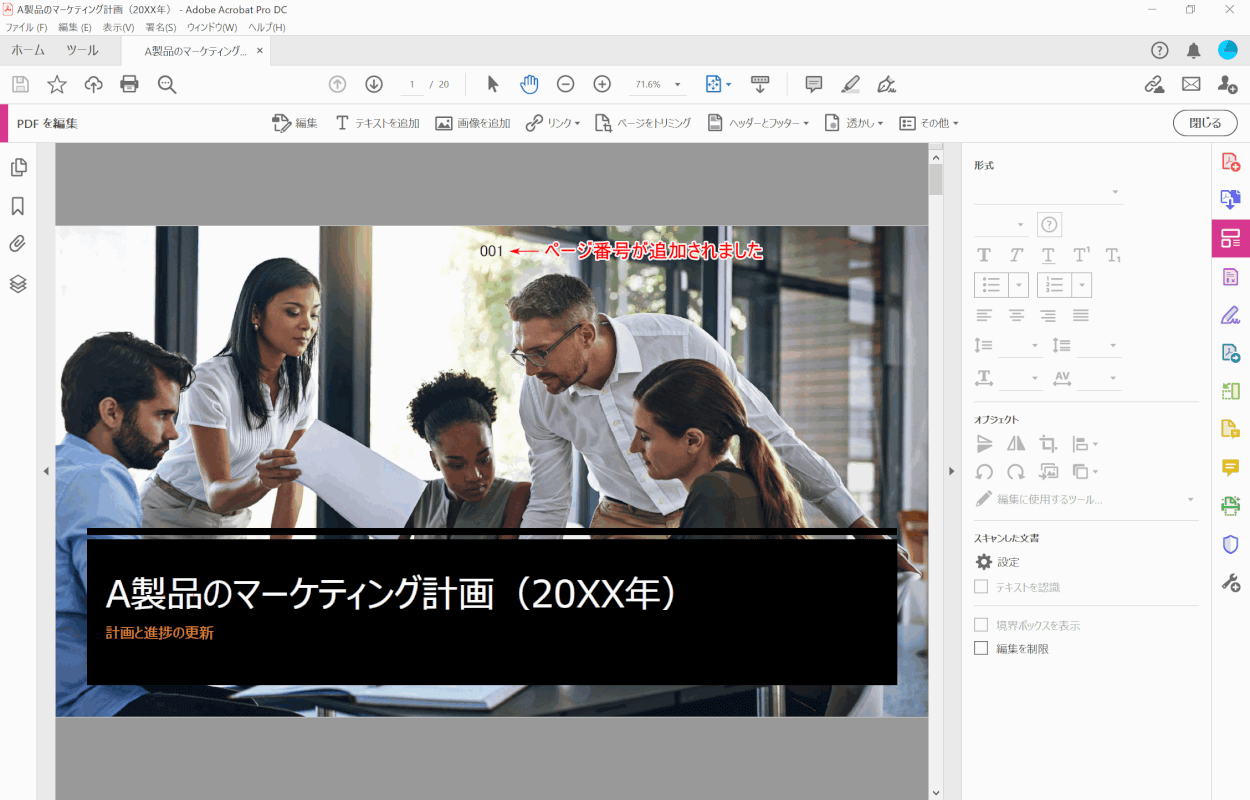Enable テキストを認識 checkbox
This screenshot has width=1250, height=800.
click(982, 587)
